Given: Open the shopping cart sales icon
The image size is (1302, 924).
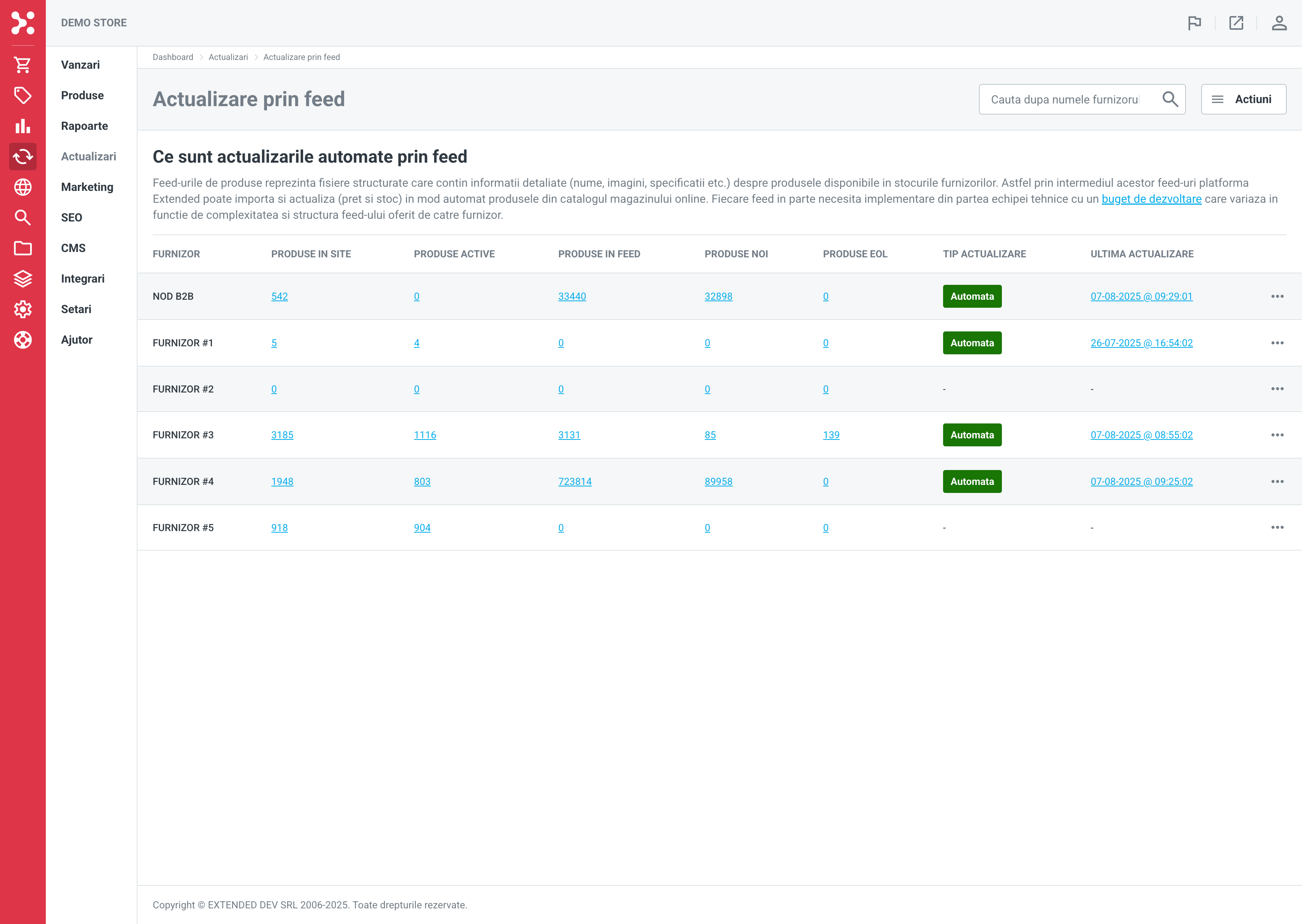Looking at the screenshot, I should (23, 65).
